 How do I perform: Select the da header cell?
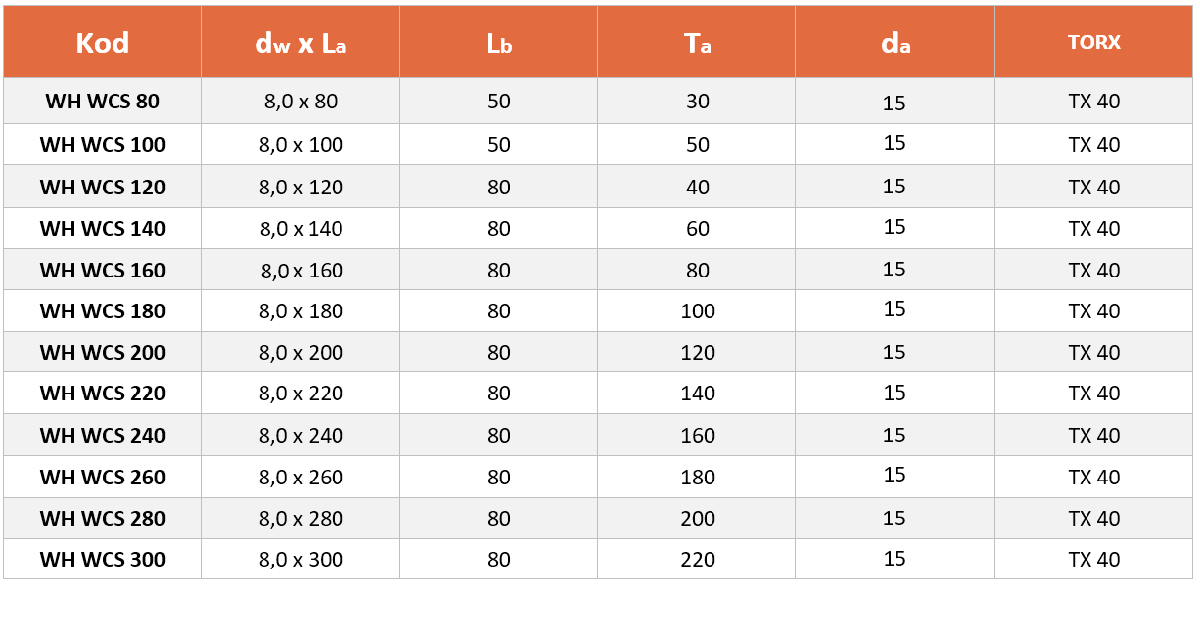click(895, 42)
